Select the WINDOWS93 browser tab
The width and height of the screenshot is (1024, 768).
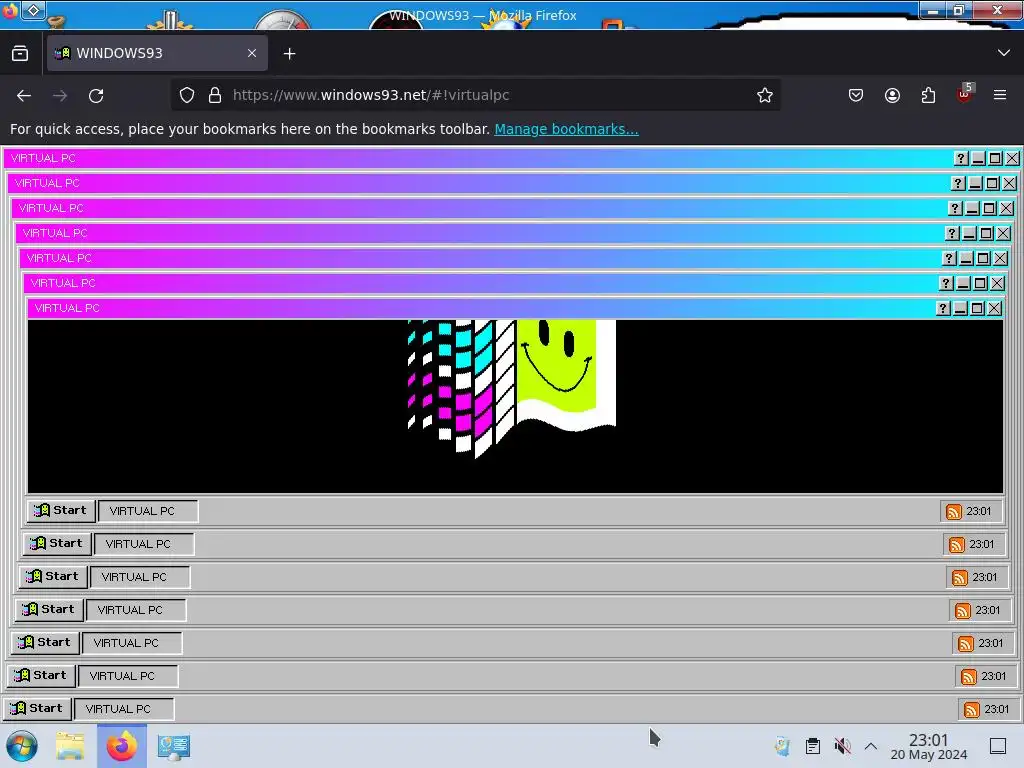(x=157, y=53)
